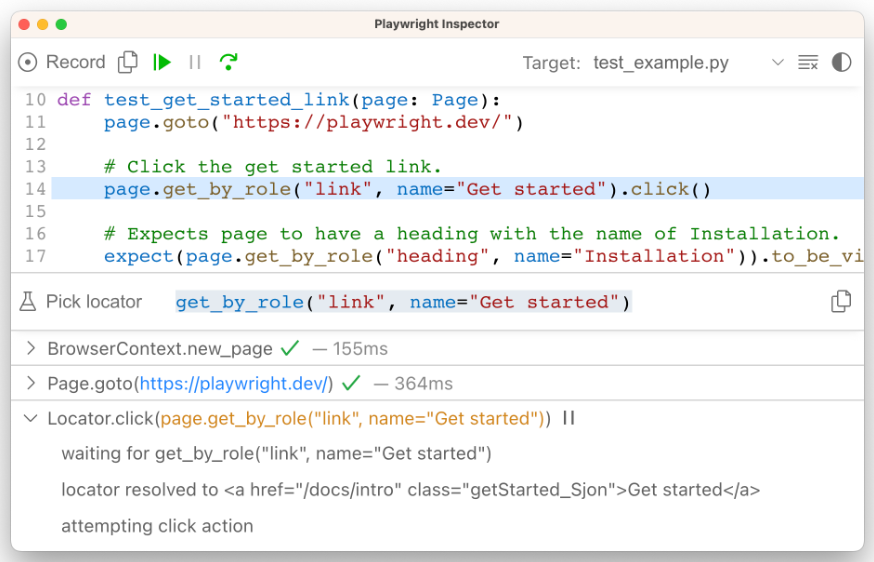Click the locator text input field

coord(500,302)
